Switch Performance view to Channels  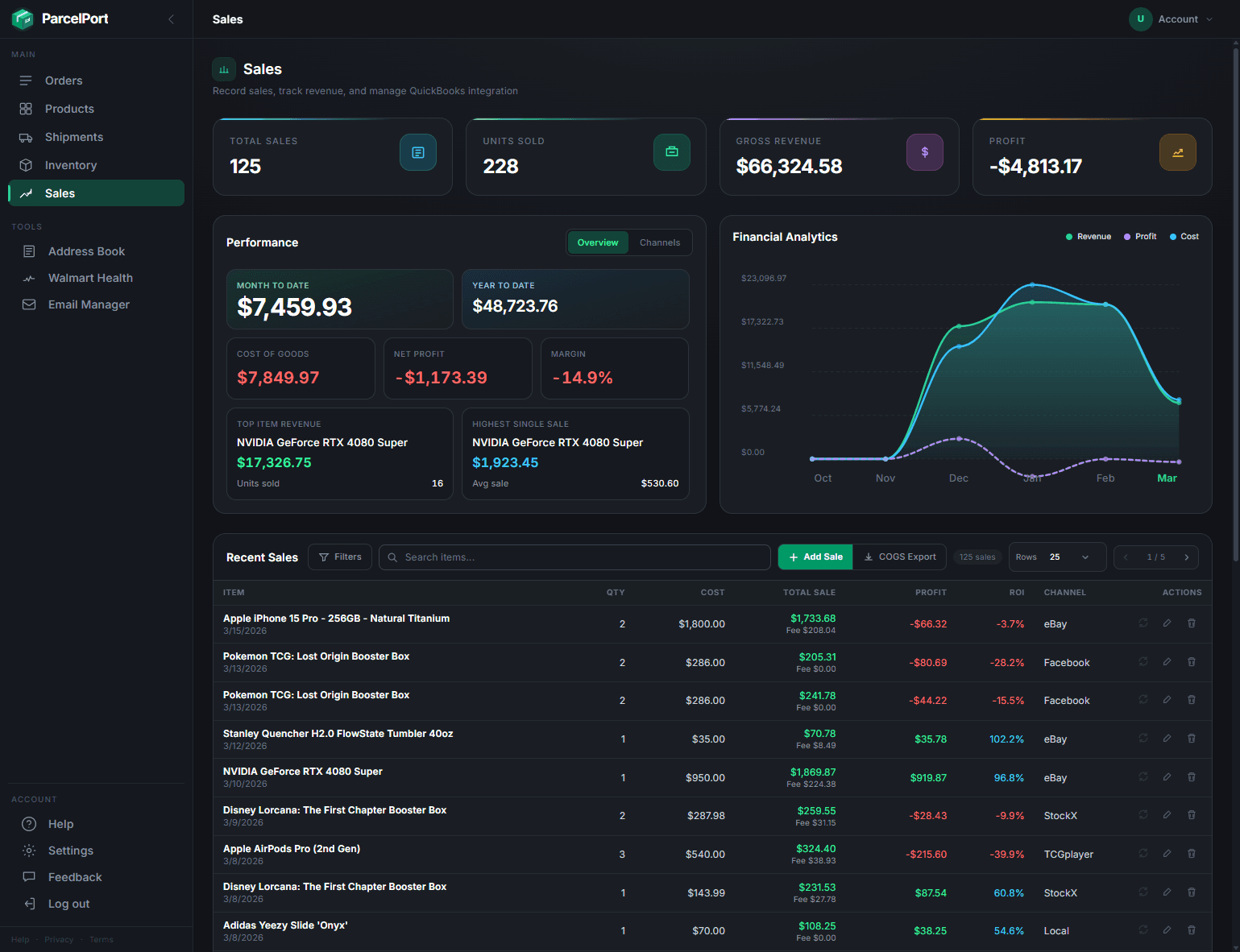659,242
